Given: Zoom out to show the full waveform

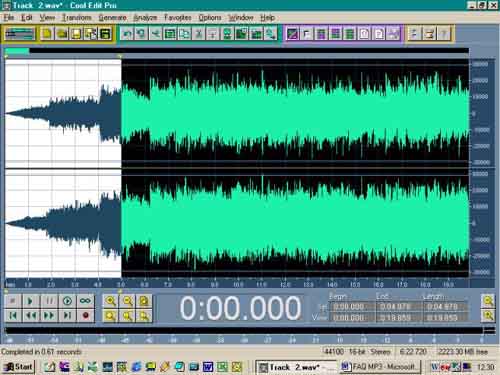Looking at the screenshot, I should (144, 301).
